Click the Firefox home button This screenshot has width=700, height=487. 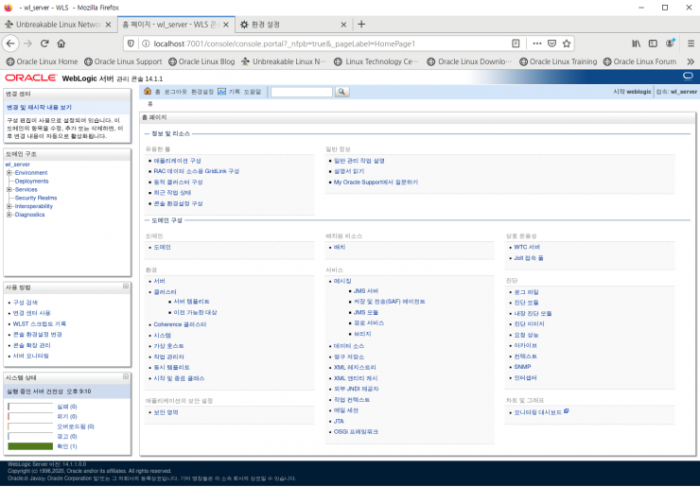[61, 43]
